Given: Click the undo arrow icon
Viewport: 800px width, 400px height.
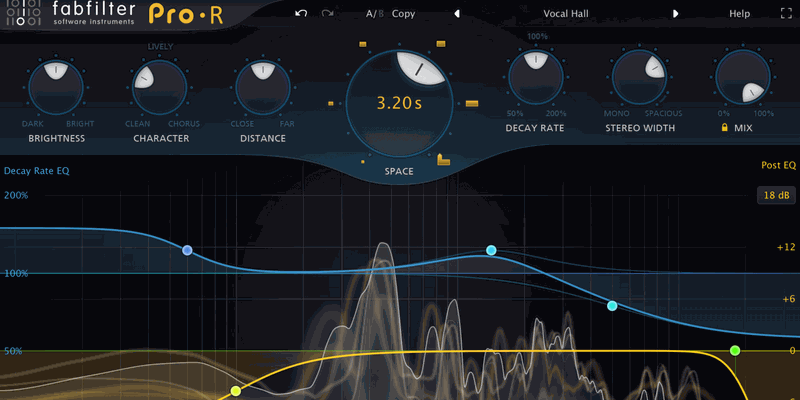Looking at the screenshot, I should (302, 14).
